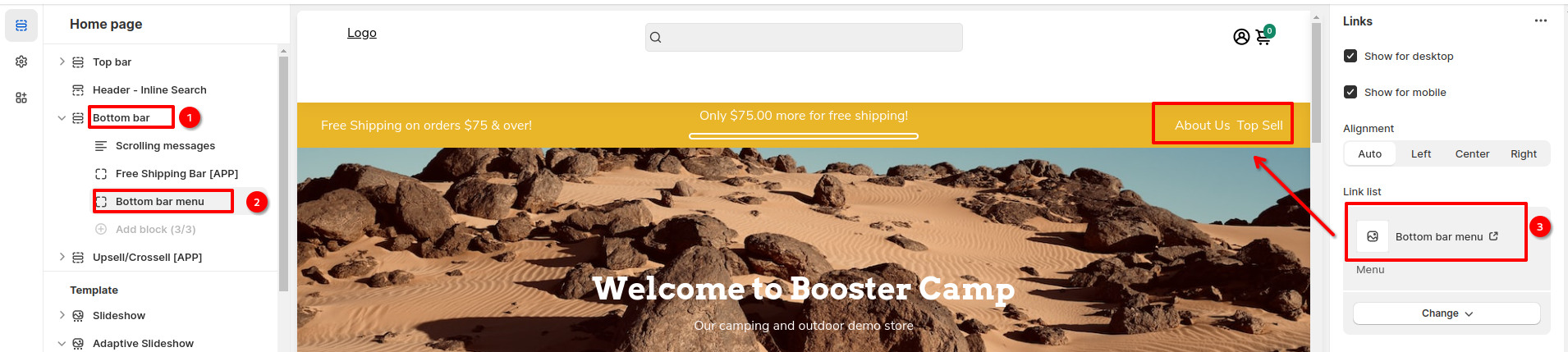Click the search magnifier icon in preview
This screenshot has height=352, width=1568.
[x=655, y=37]
